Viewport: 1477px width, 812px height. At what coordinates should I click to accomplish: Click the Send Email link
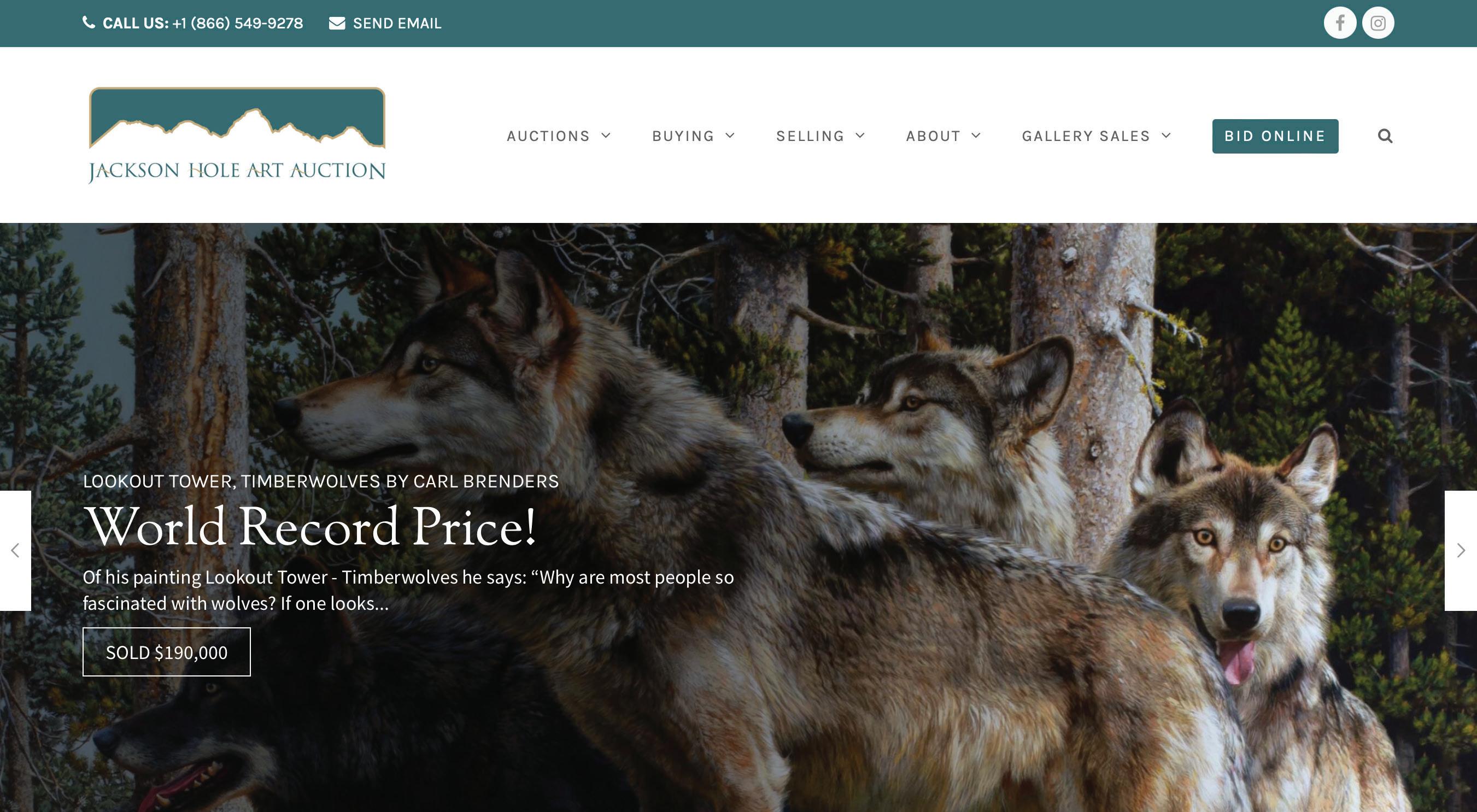[x=397, y=23]
